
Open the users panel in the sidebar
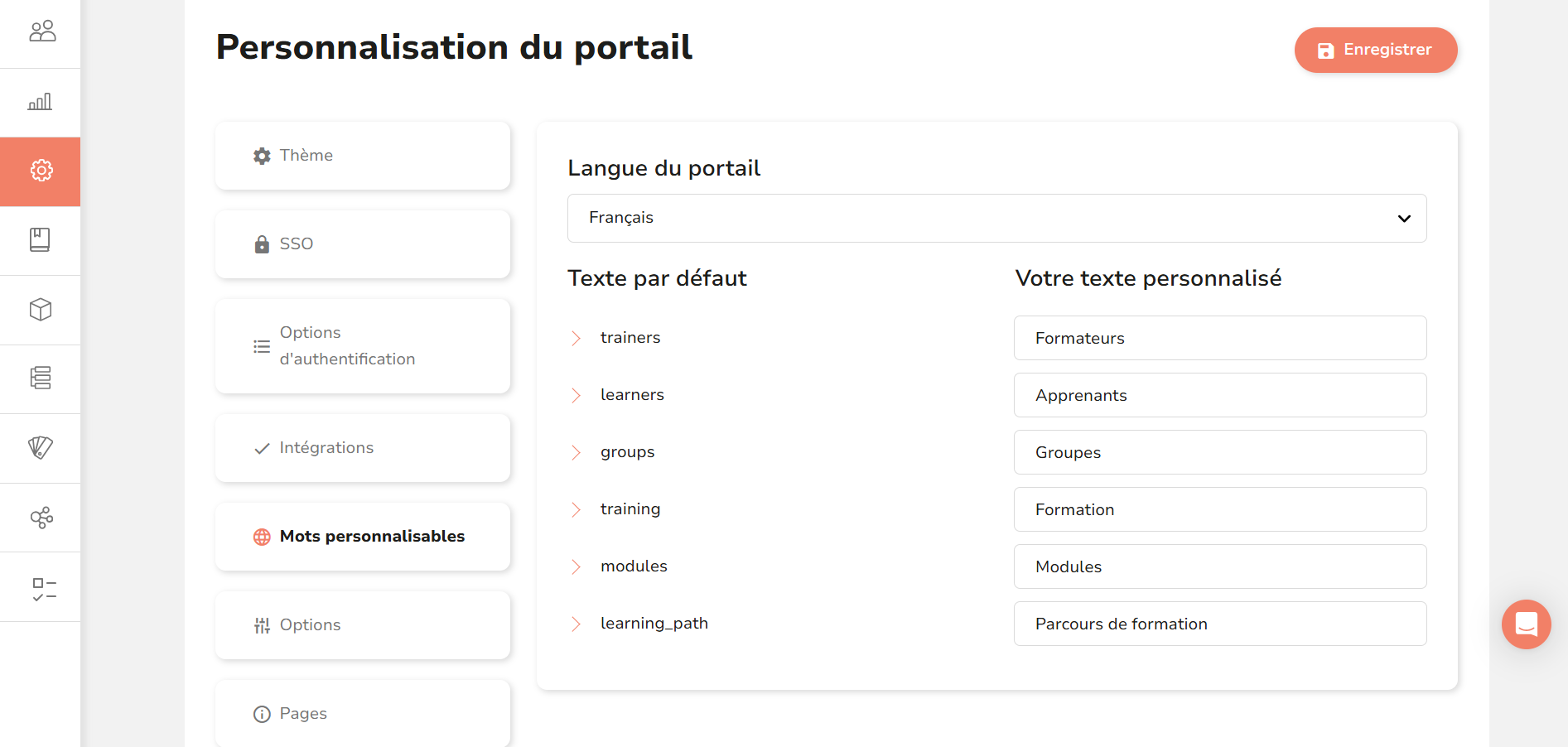pos(41,31)
